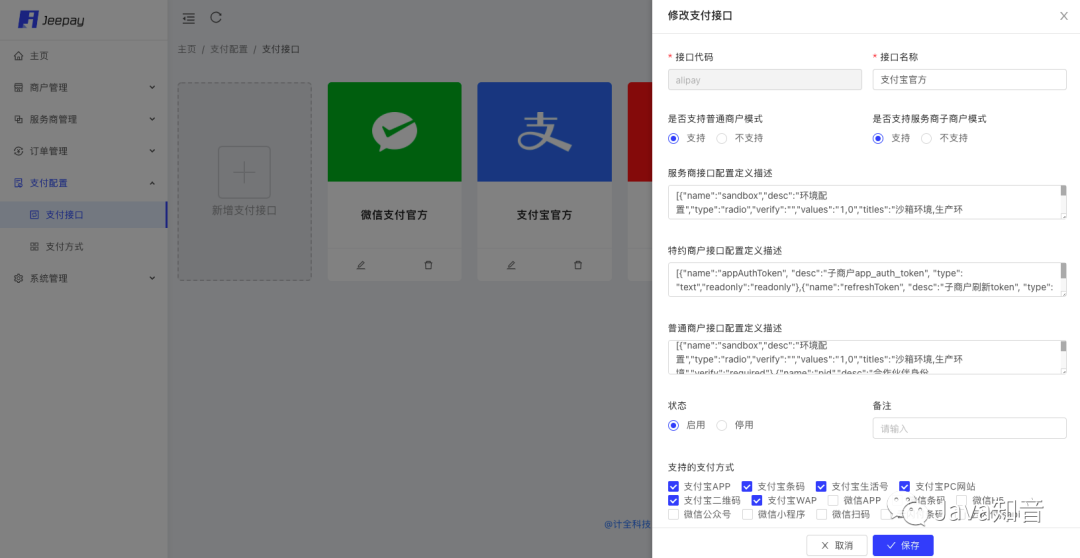Click the 支付方式 sidebar grid icon

coord(34,247)
